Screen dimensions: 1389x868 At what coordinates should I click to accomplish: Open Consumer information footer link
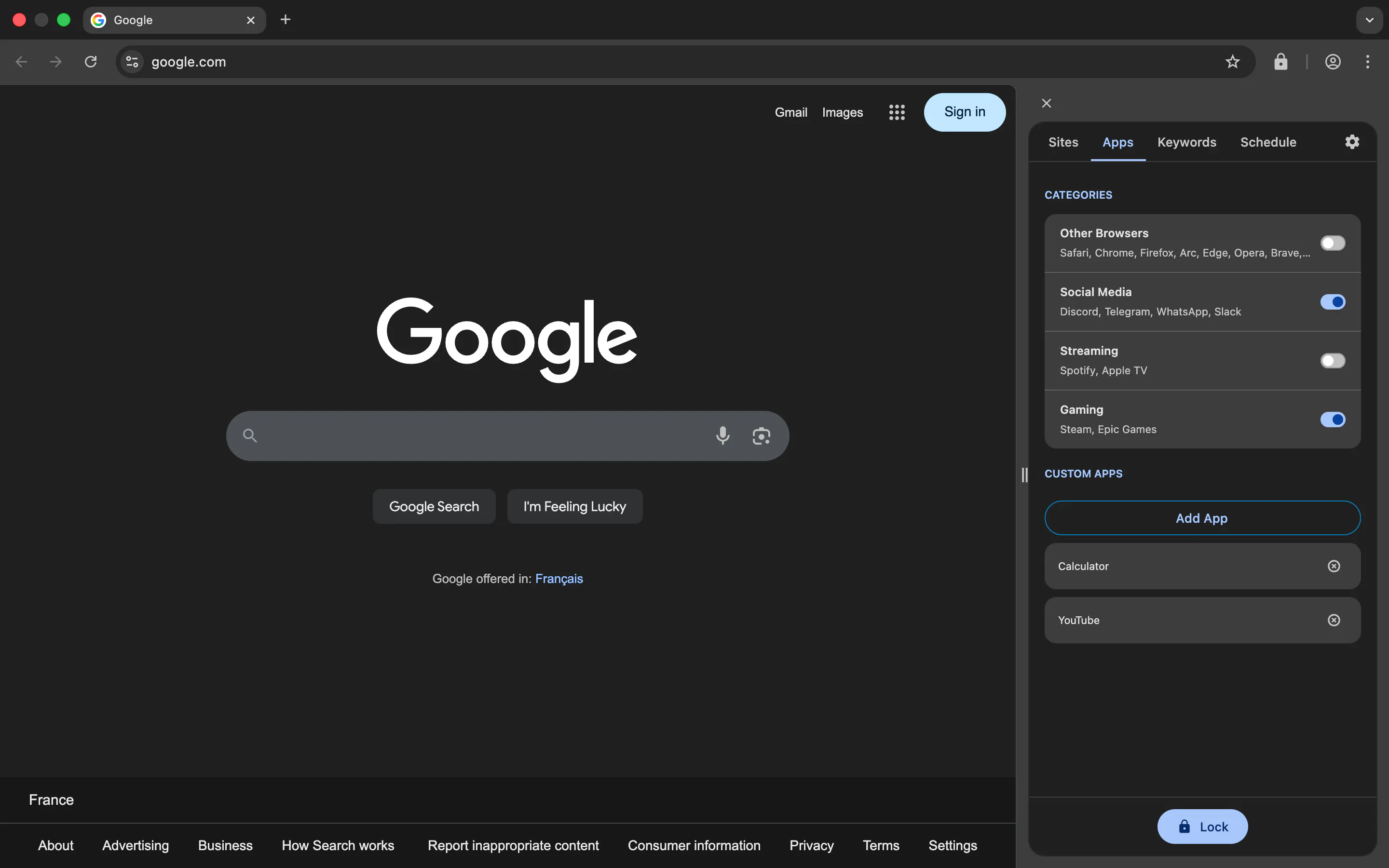pos(694,846)
